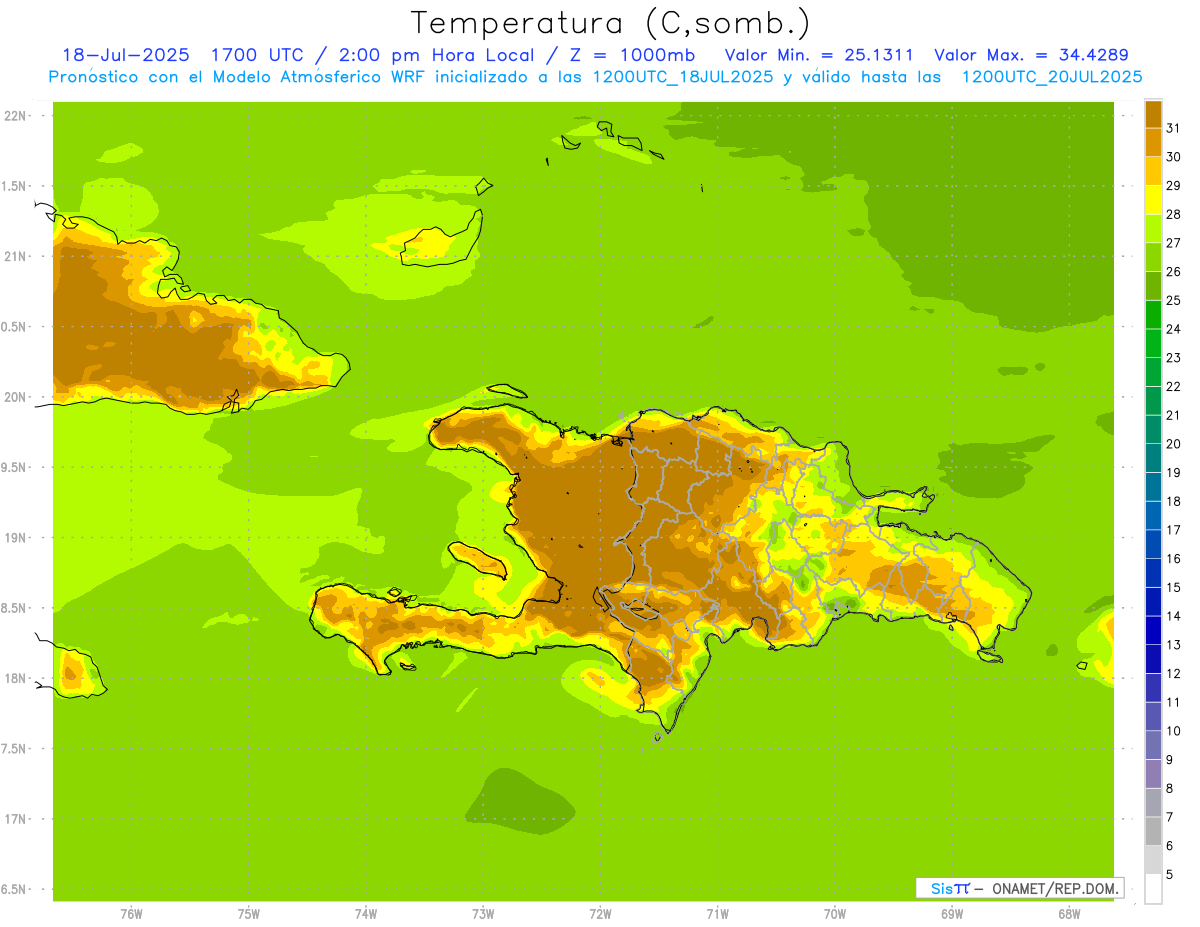Screen dimensions: 1200x927
Task: Select the date "18-Jul-2025" in the header
Action: click(x=126, y=55)
